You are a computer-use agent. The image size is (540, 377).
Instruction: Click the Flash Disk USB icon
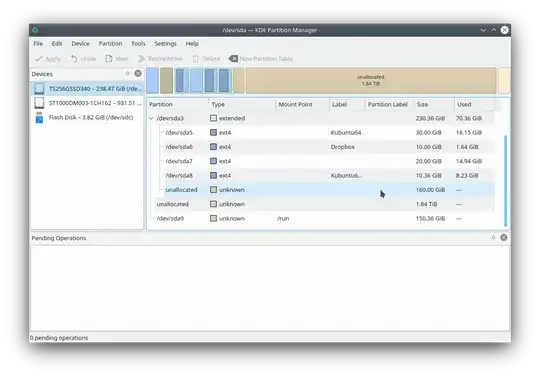pyautogui.click(x=39, y=117)
